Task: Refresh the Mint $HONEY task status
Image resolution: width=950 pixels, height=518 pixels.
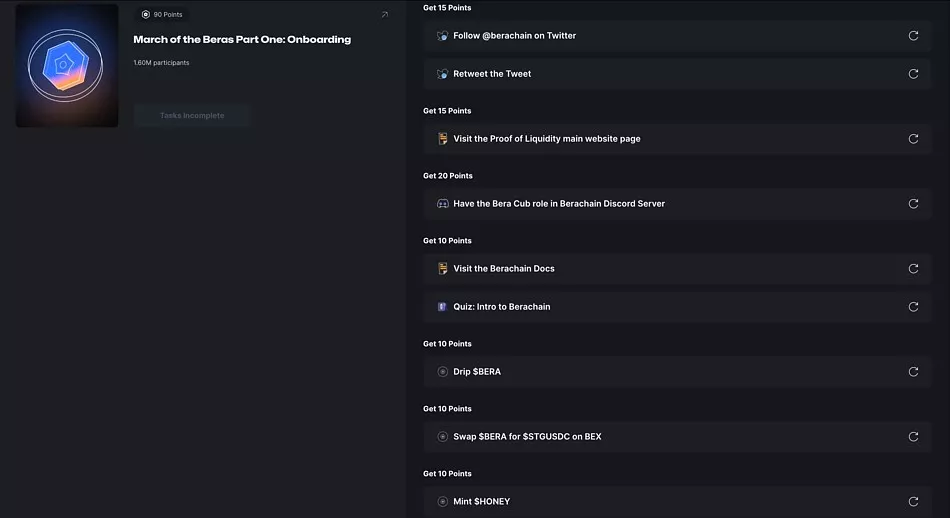Action: (x=913, y=501)
